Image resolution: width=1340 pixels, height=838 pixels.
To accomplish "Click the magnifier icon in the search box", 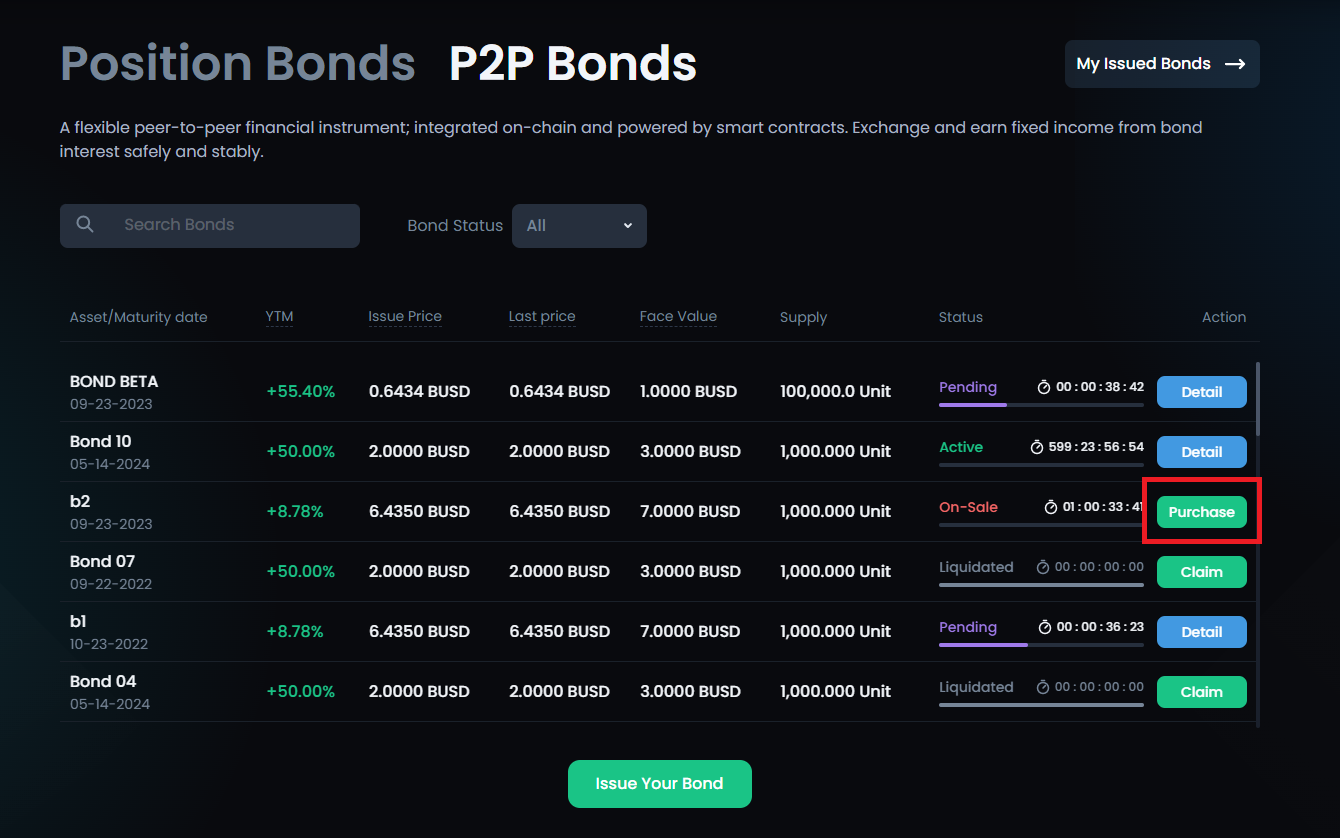I will click(85, 225).
